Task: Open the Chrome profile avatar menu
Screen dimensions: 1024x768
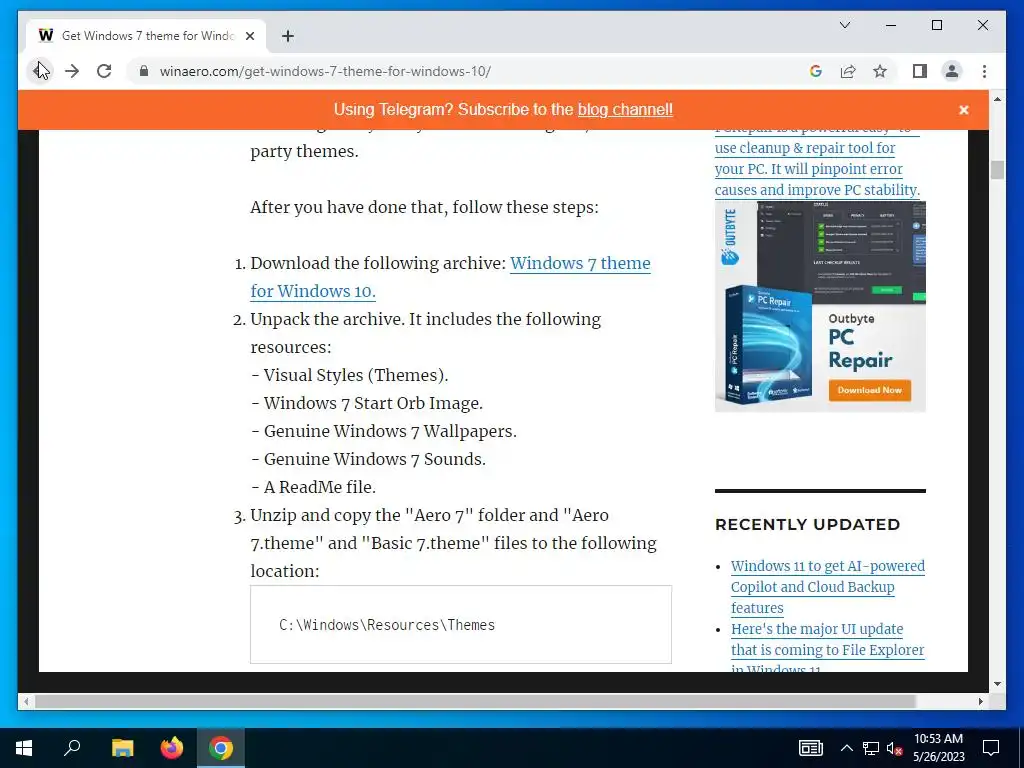Action: pos(952,71)
